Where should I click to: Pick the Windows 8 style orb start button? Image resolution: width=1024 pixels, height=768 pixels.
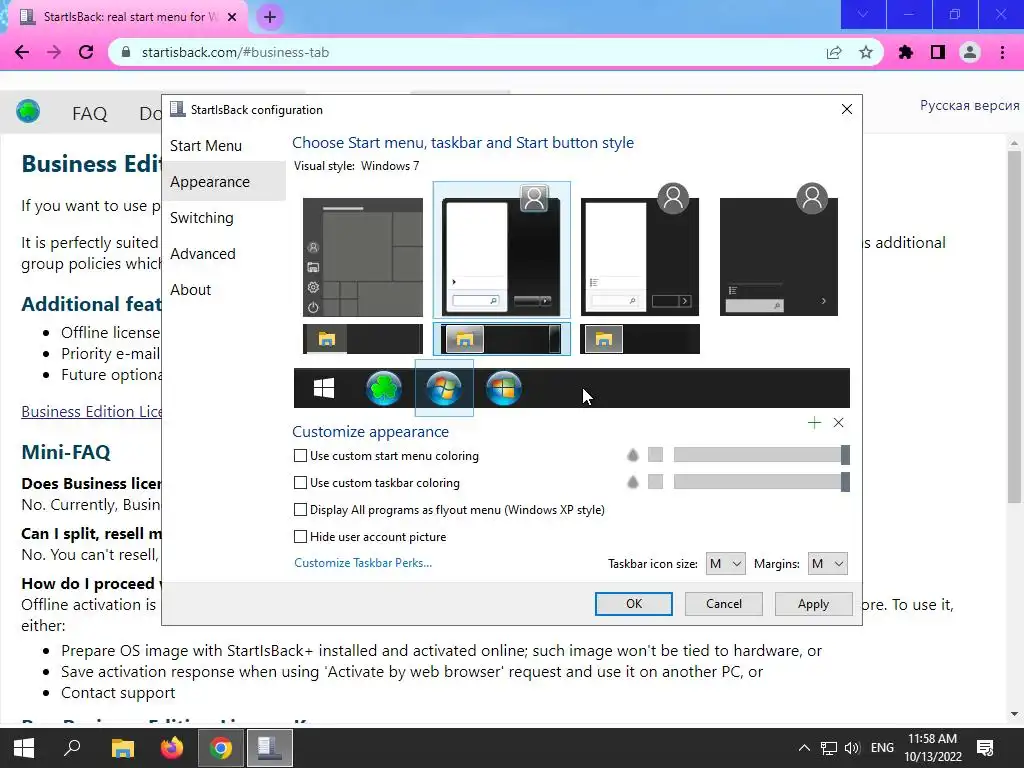[x=504, y=388]
